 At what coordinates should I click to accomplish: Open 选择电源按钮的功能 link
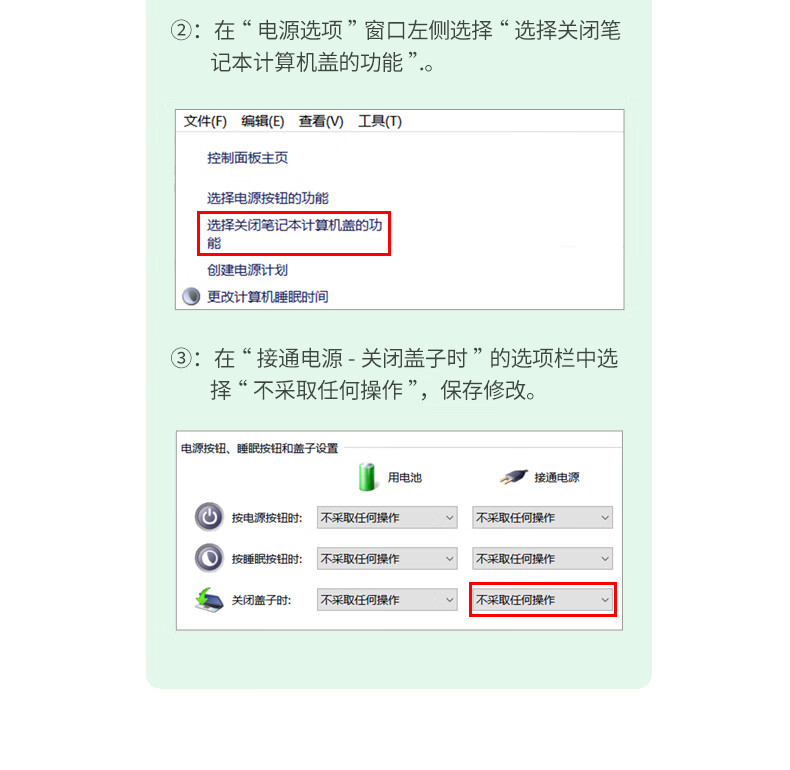pyautogui.click(x=268, y=198)
